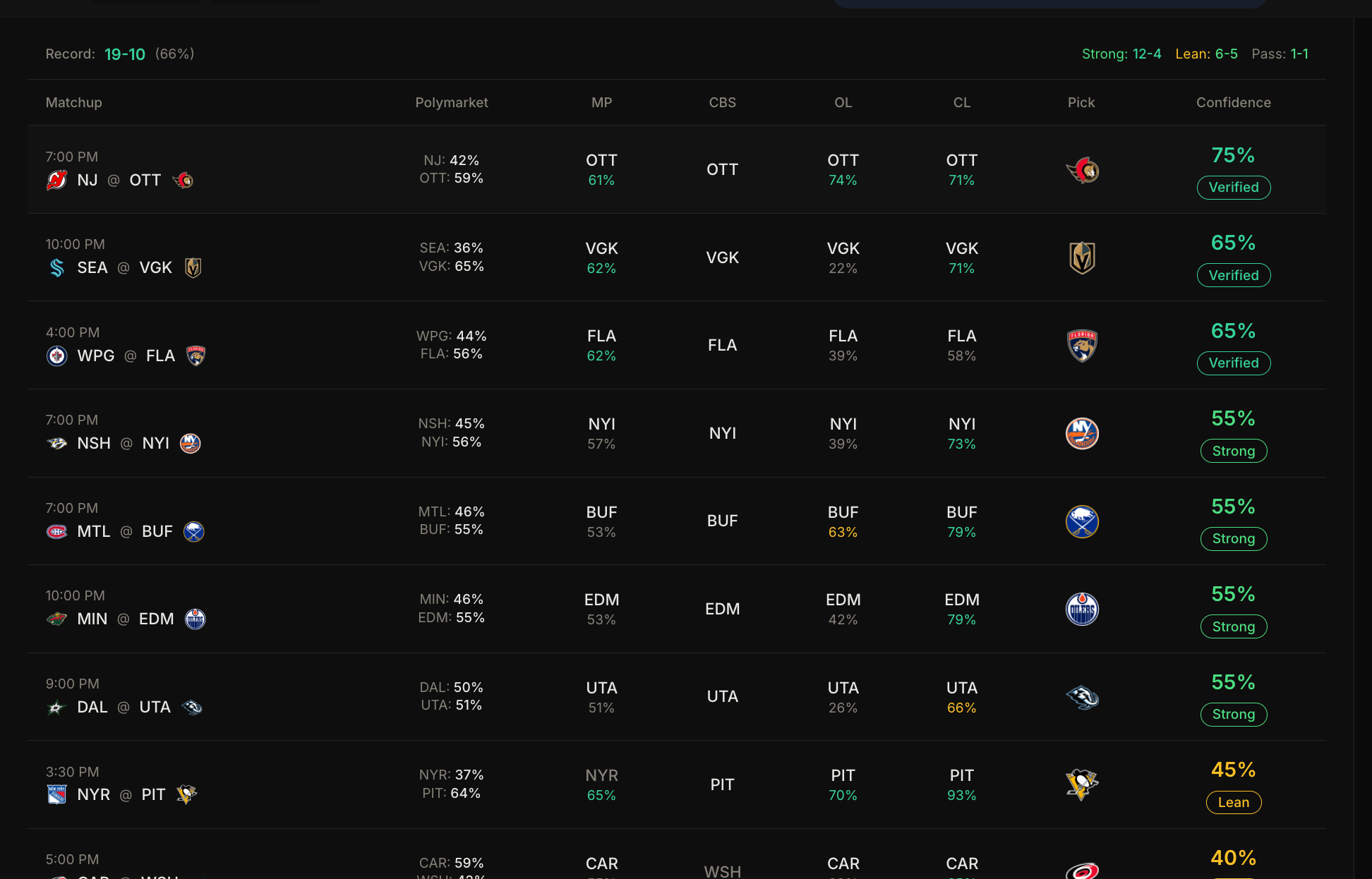Click the Lean: 6-5 record filter
This screenshot has width=1372, height=879.
coord(1206,54)
